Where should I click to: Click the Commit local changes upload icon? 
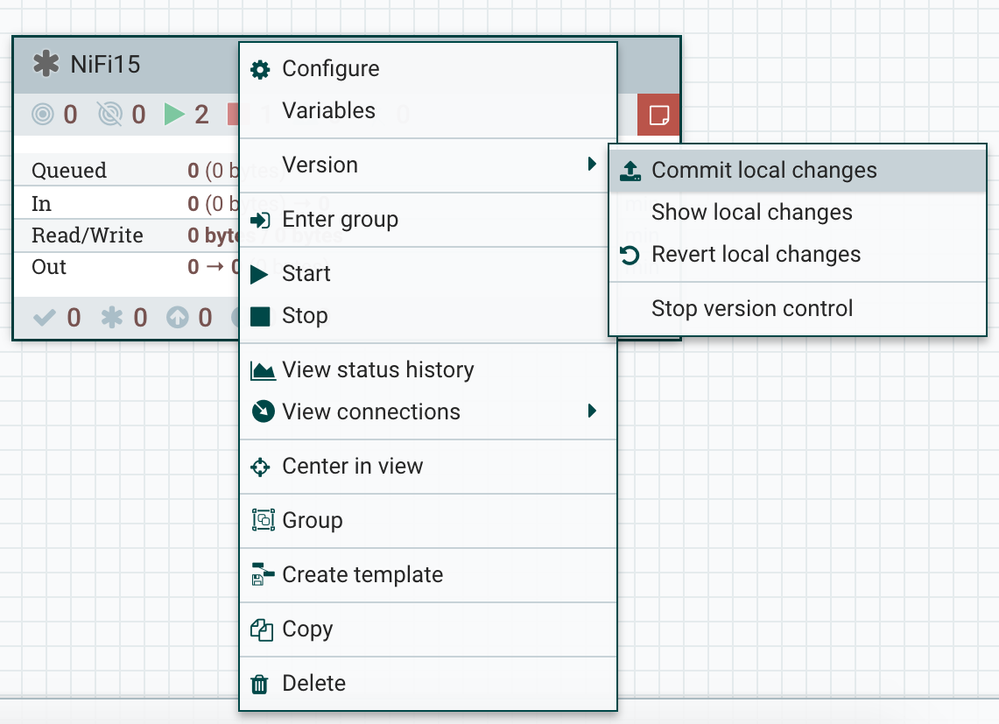630,171
